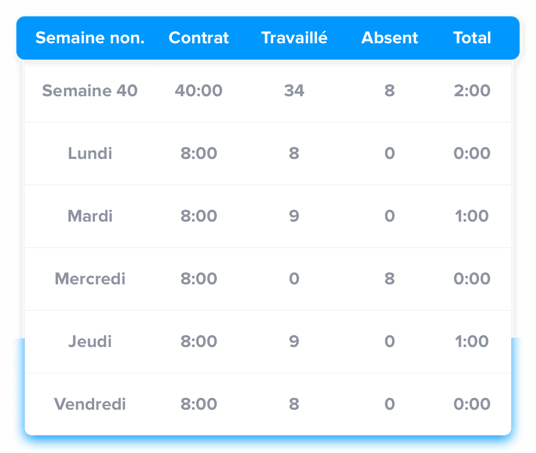Image resolution: width=536 pixels, height=453 pixels.
Task: Select the 34 worked hours cell
Action: click(294, 91)
